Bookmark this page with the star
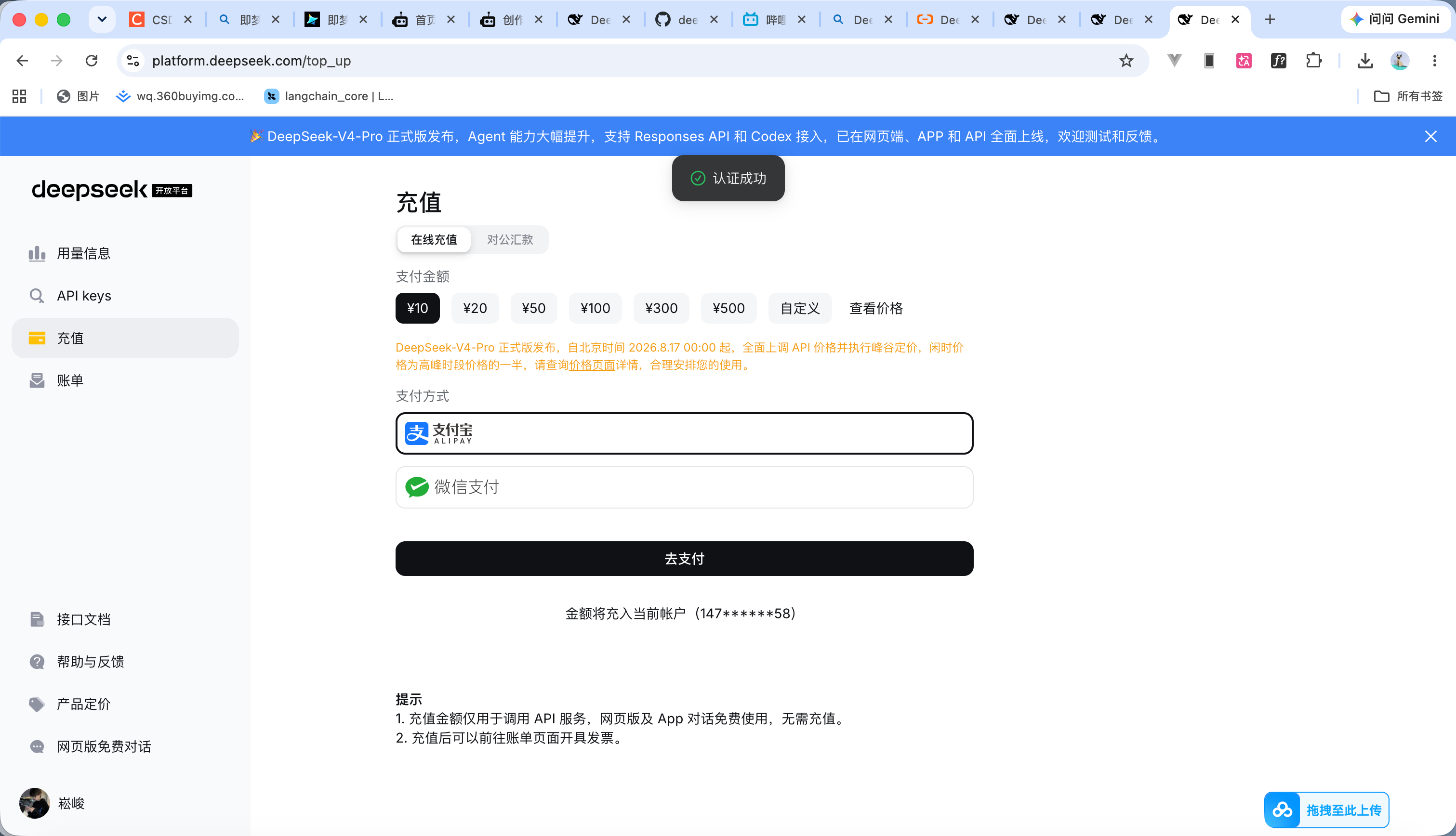Screen dimensions: 1456x836 coord(1126,60)
